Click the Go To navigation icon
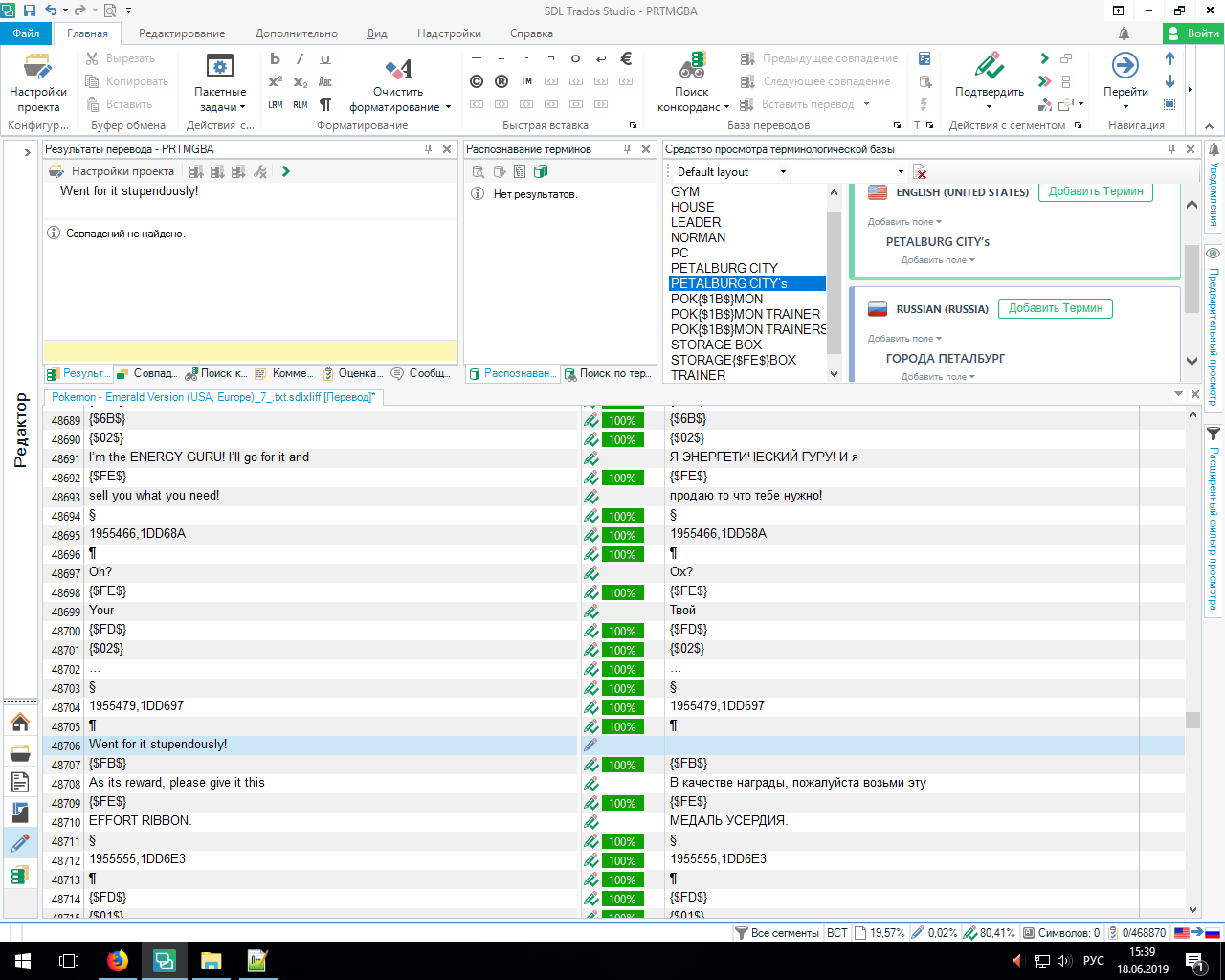 (1125, 67)
